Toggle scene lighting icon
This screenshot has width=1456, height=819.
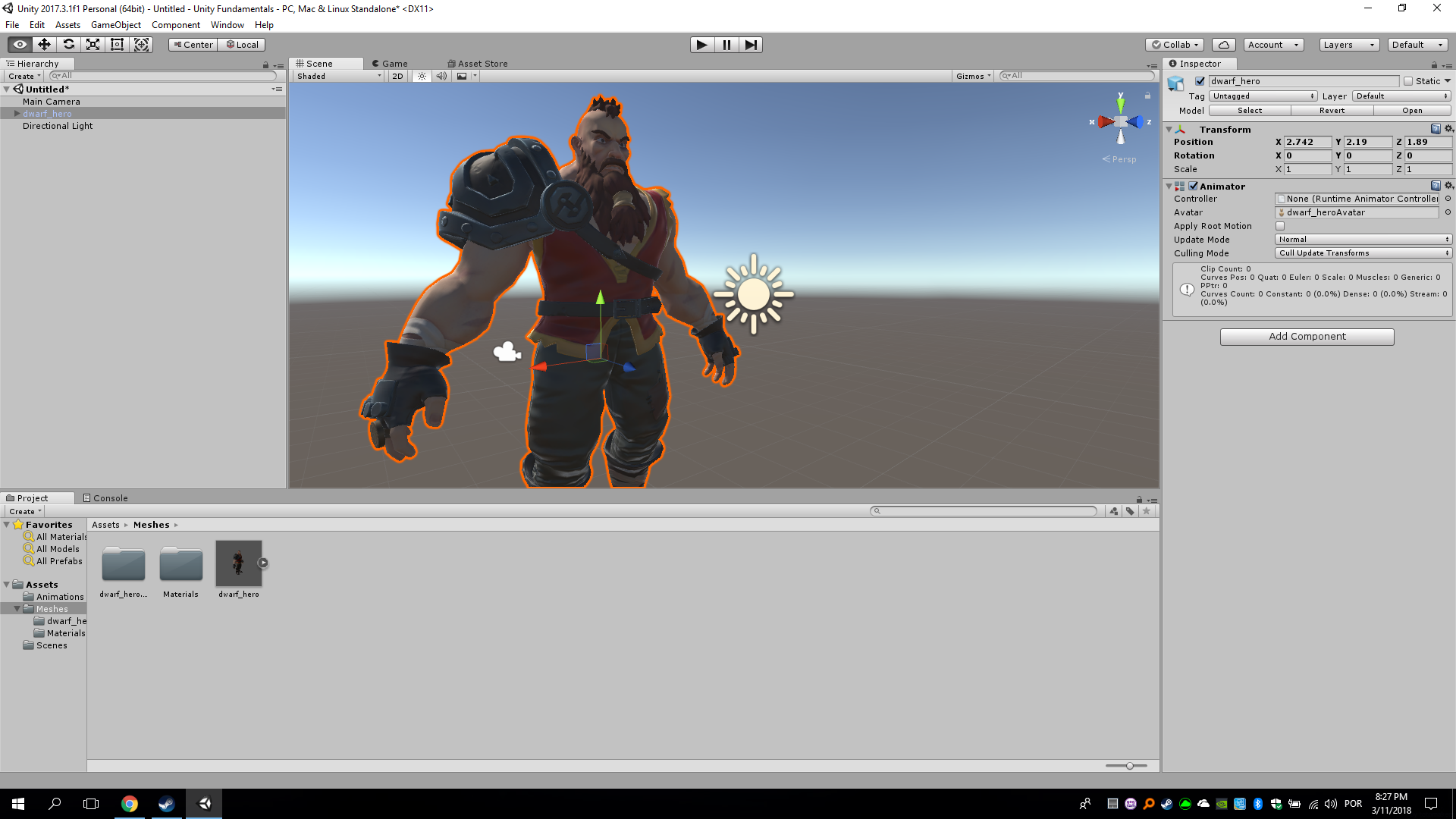[x=422, y=76]
